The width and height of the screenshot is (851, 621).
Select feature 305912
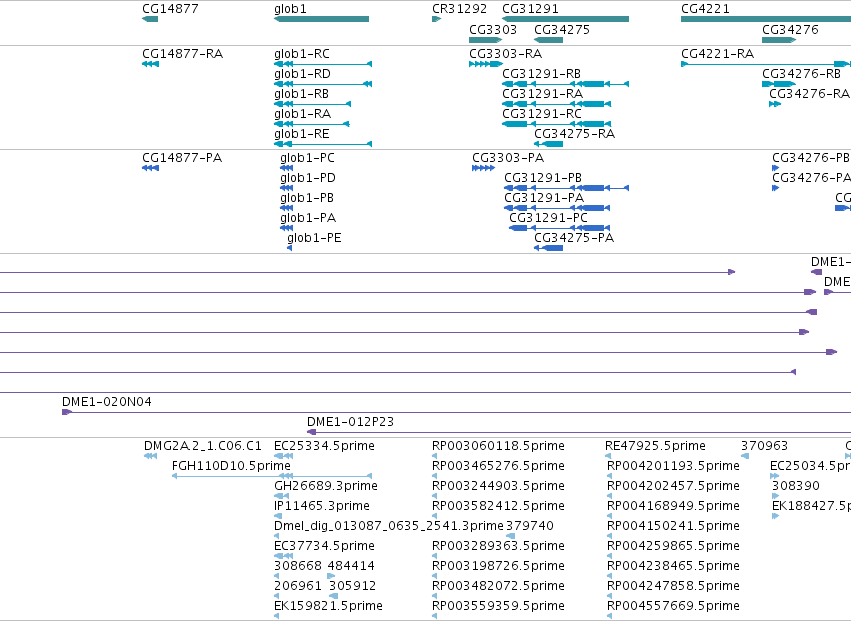click(352, 586)
